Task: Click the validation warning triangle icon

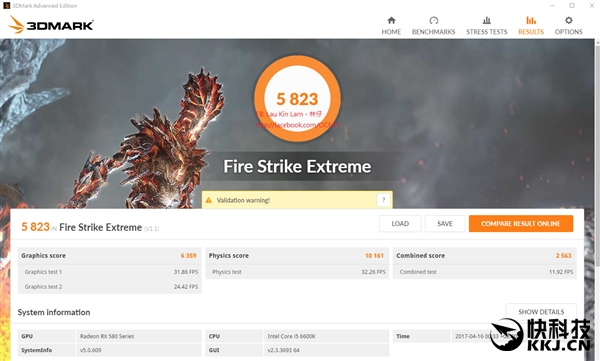Action: point(209,200)
